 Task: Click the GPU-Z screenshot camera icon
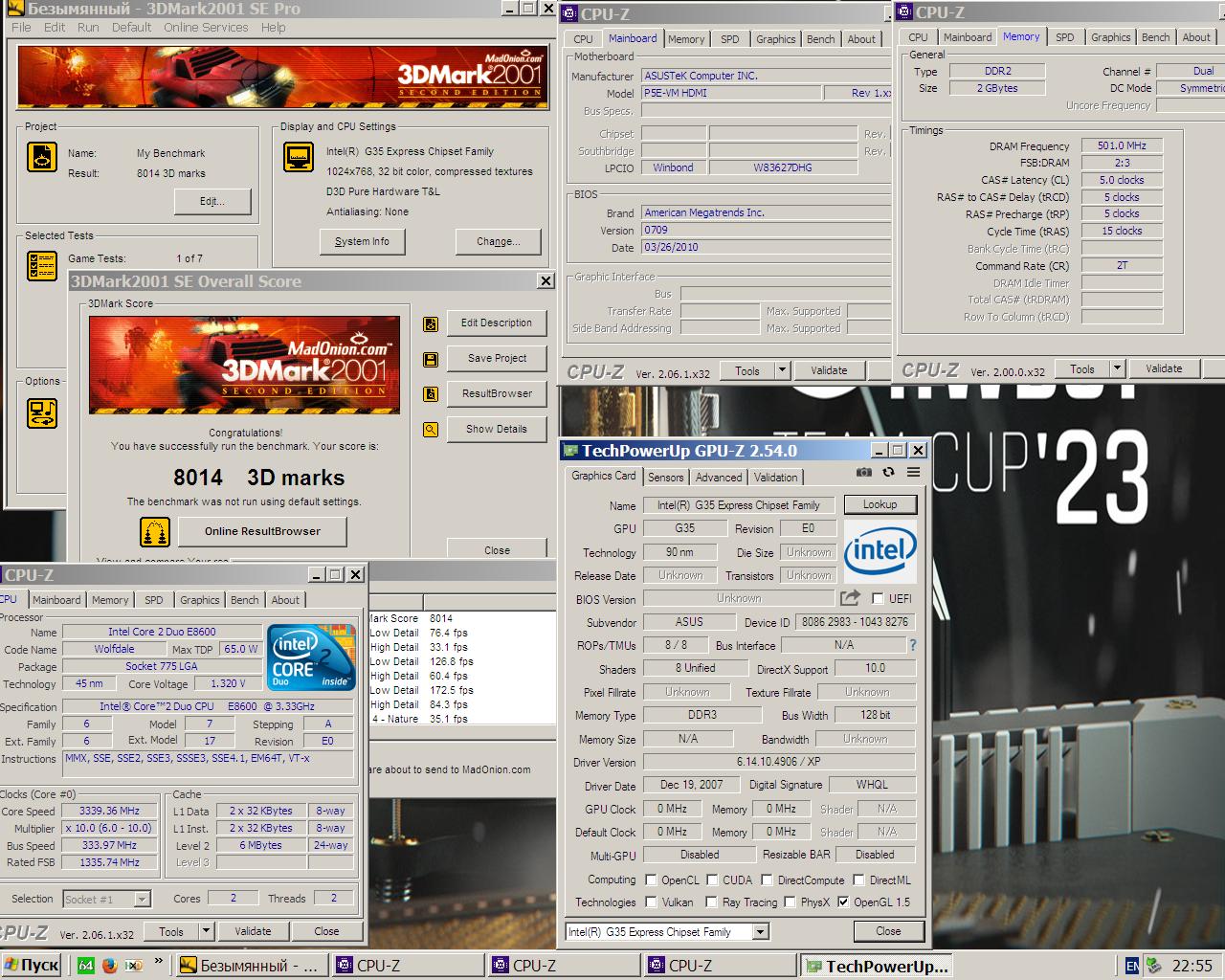864,472
